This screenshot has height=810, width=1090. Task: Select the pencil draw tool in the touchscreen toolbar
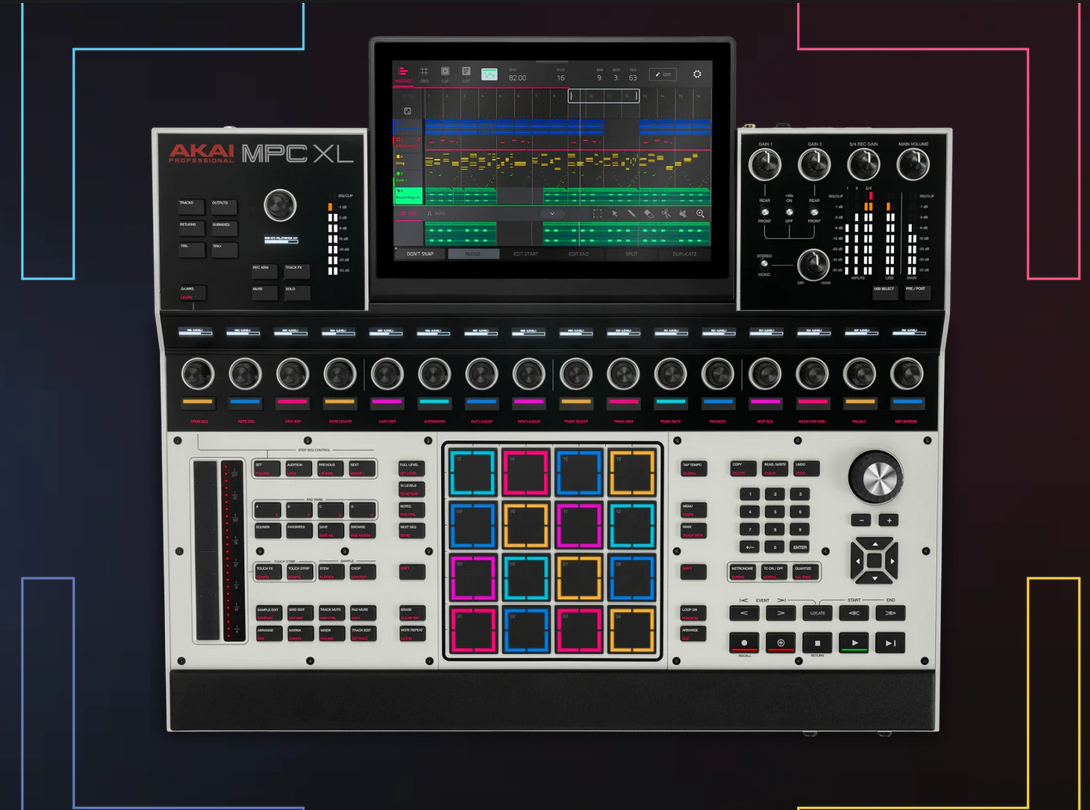coord(631,213)
